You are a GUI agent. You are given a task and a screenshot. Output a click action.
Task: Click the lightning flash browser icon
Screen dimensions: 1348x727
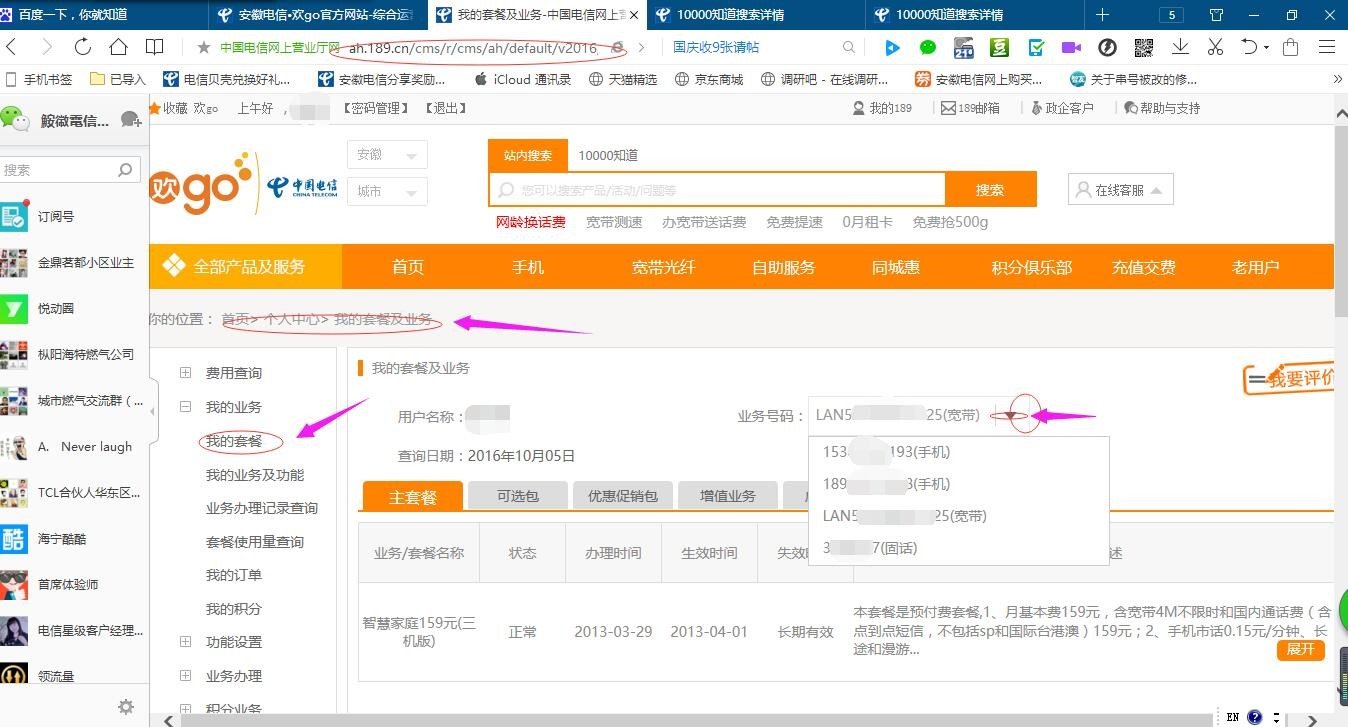tap(1107, 47)
